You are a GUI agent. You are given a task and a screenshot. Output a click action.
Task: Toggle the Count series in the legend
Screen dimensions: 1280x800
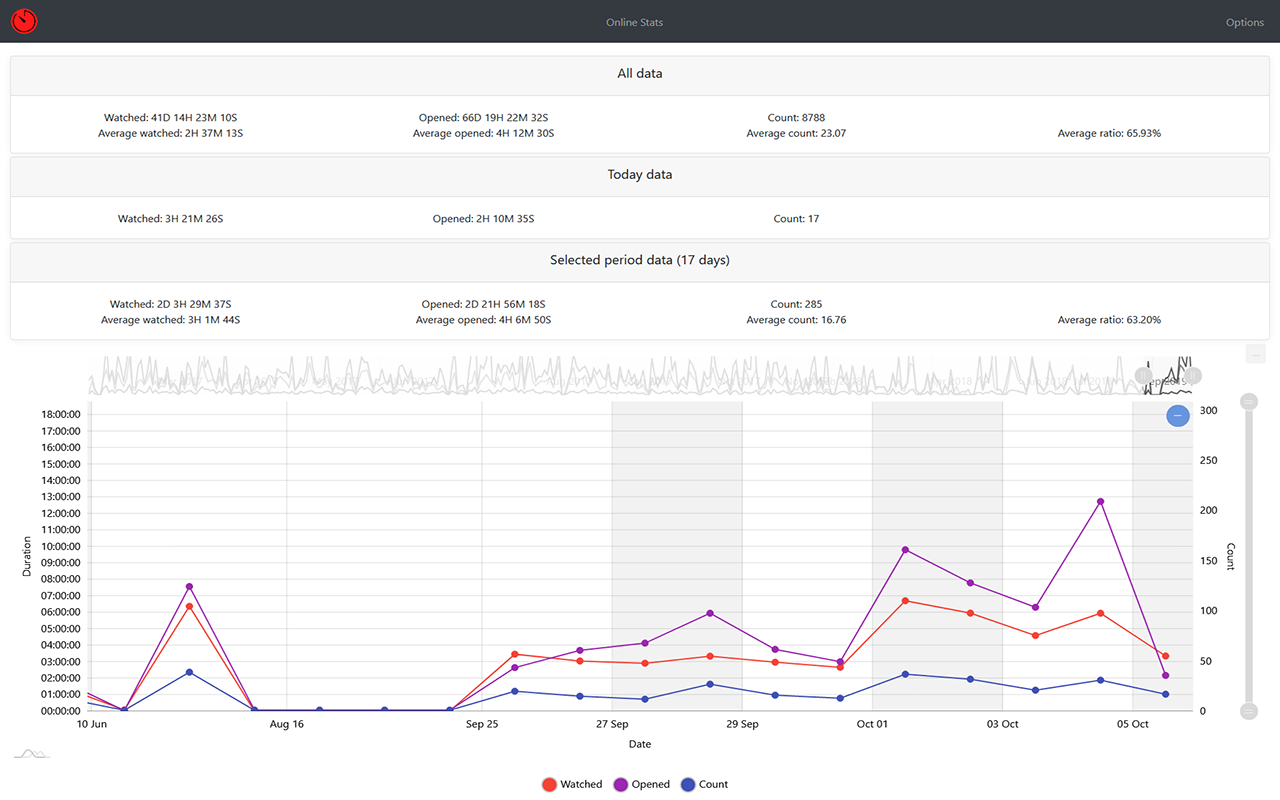(704, 785)
